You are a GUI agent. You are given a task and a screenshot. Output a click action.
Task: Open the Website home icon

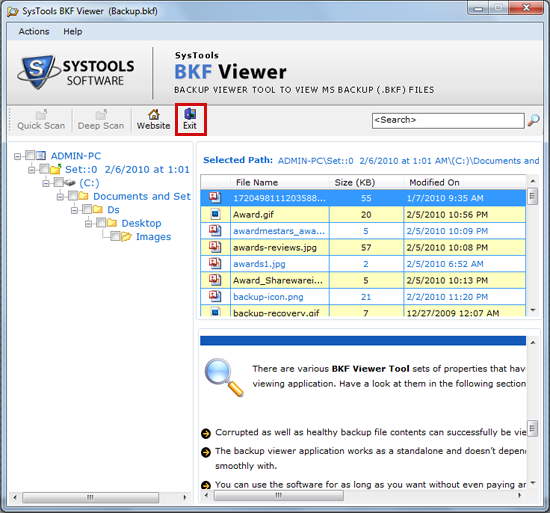click(154, 114)
